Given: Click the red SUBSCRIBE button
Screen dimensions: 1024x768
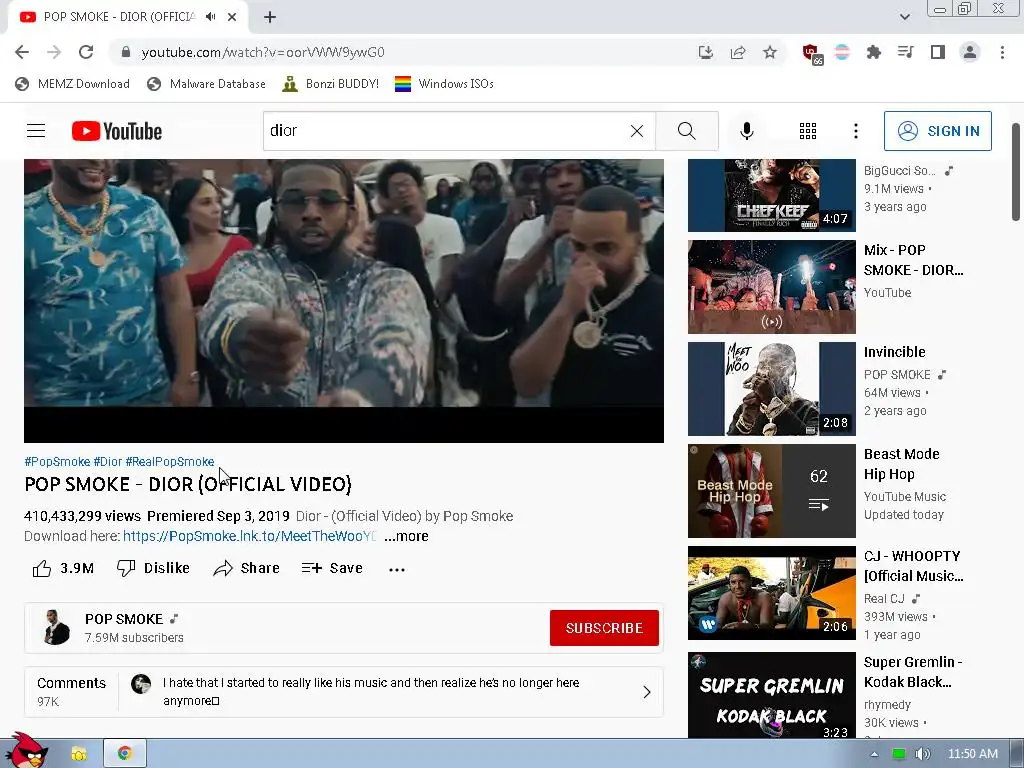Looking at the screenshot, I should click(x=604, y=628).
